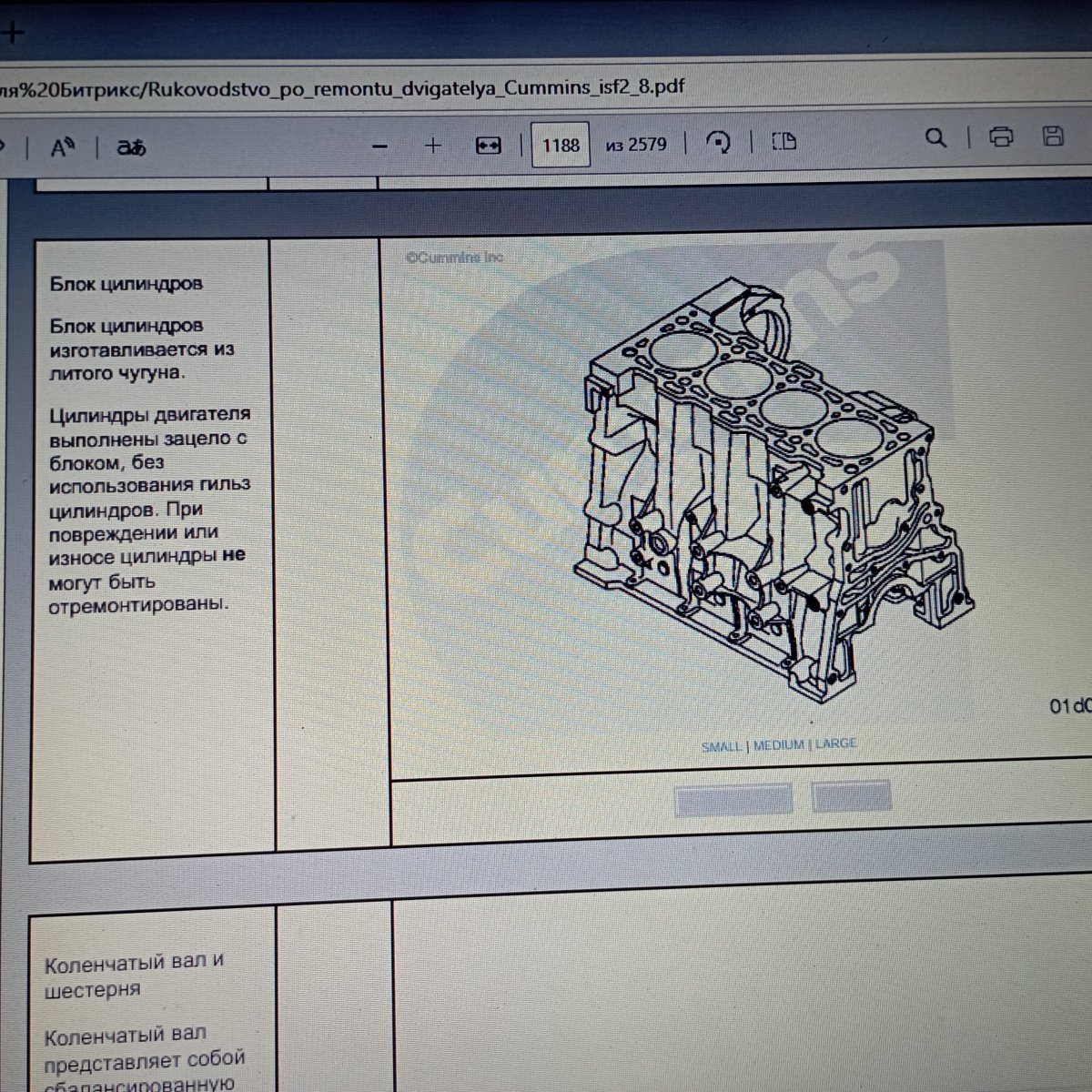Click the Read aloud icon
Image resolution: width=1092 pixels, height=1092 pixels.
(x=62, y=147)
